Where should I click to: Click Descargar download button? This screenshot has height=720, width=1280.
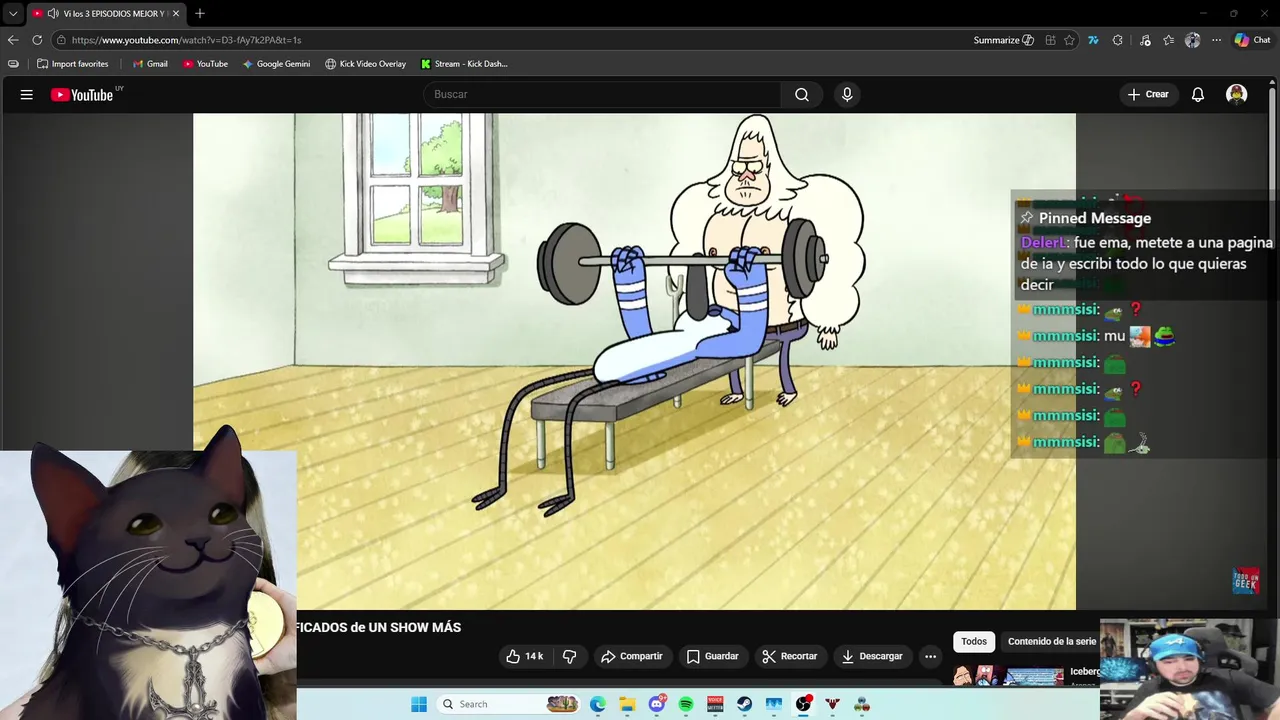pos(871,656)
